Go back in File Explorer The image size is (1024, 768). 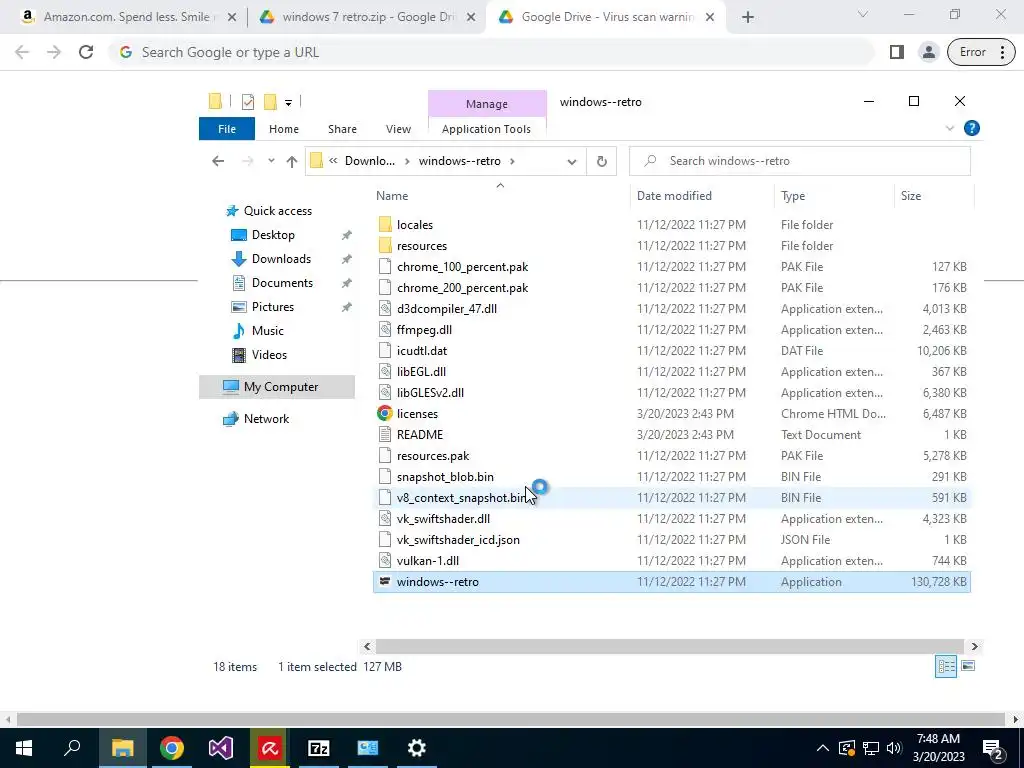[x=218, y=161]
